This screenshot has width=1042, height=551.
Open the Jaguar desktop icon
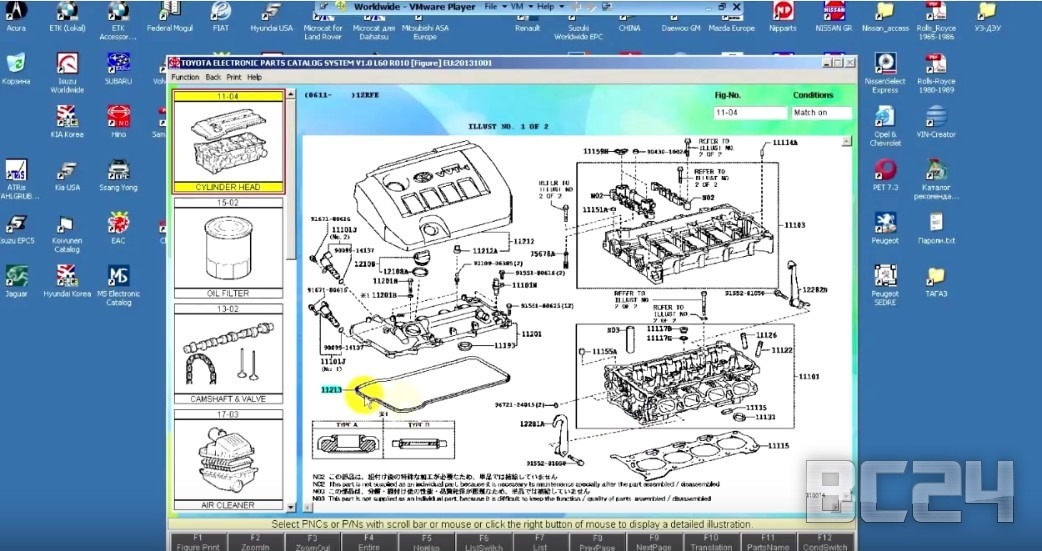(16, 276)
